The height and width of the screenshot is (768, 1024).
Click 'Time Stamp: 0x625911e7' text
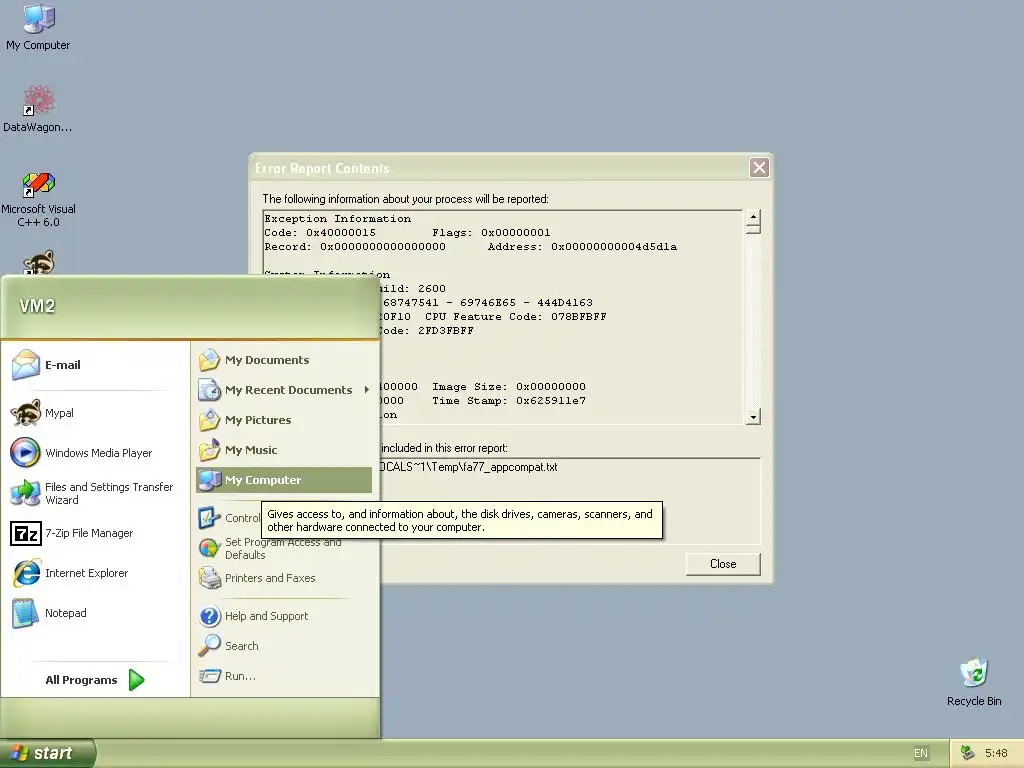coord(509,401)
